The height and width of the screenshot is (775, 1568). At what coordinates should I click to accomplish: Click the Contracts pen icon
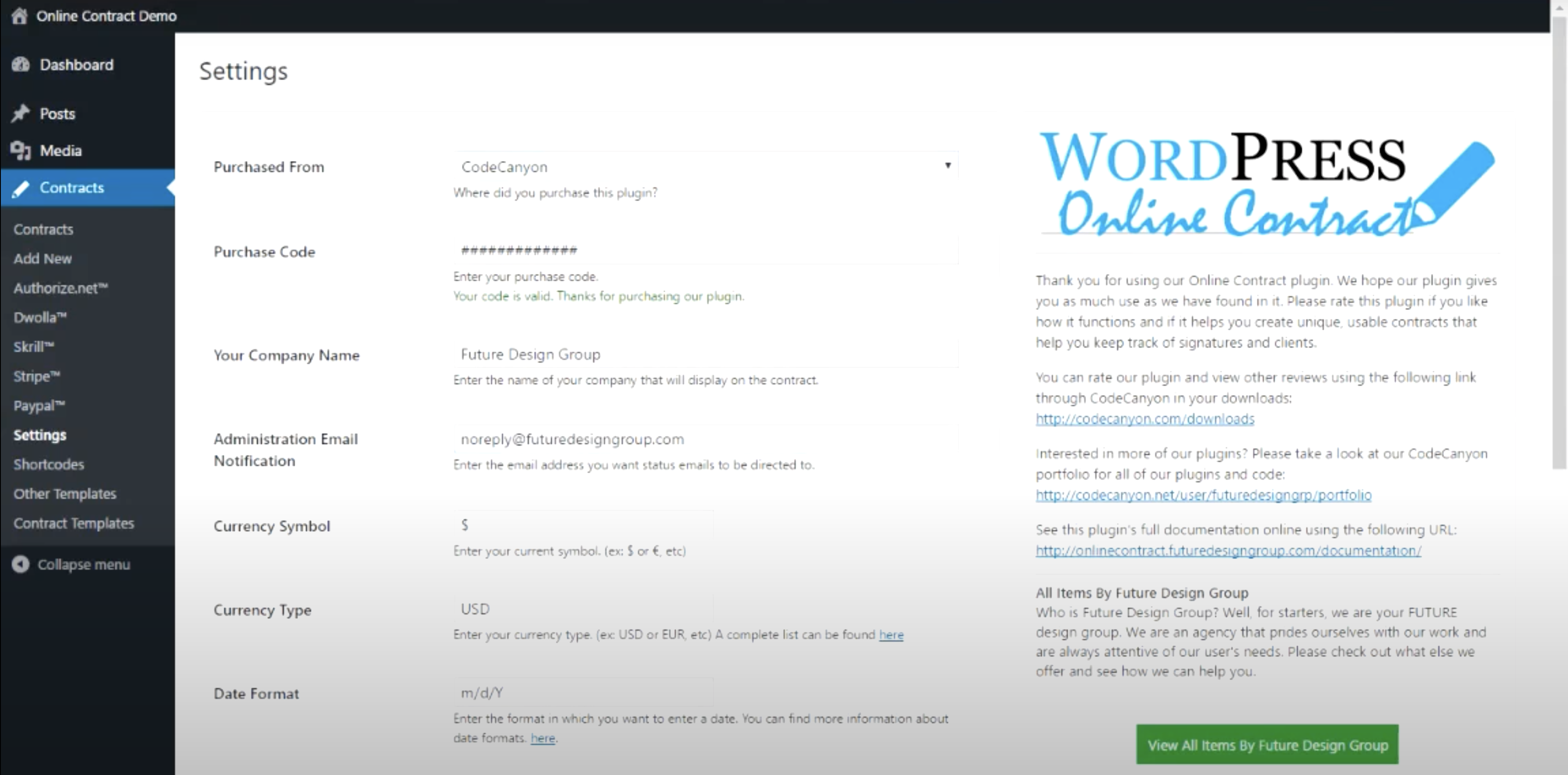tap(21, 188)
